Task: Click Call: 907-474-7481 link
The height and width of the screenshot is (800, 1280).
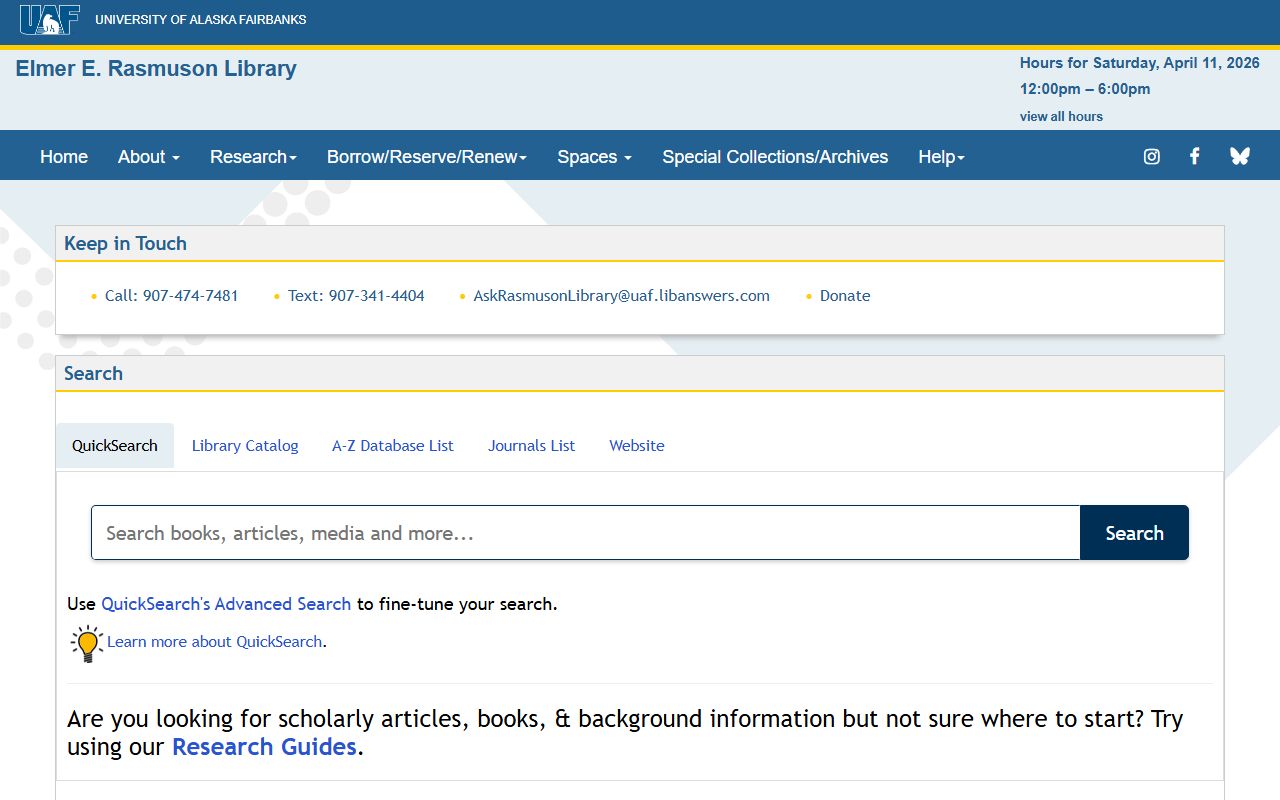Action: click(172, 296)
